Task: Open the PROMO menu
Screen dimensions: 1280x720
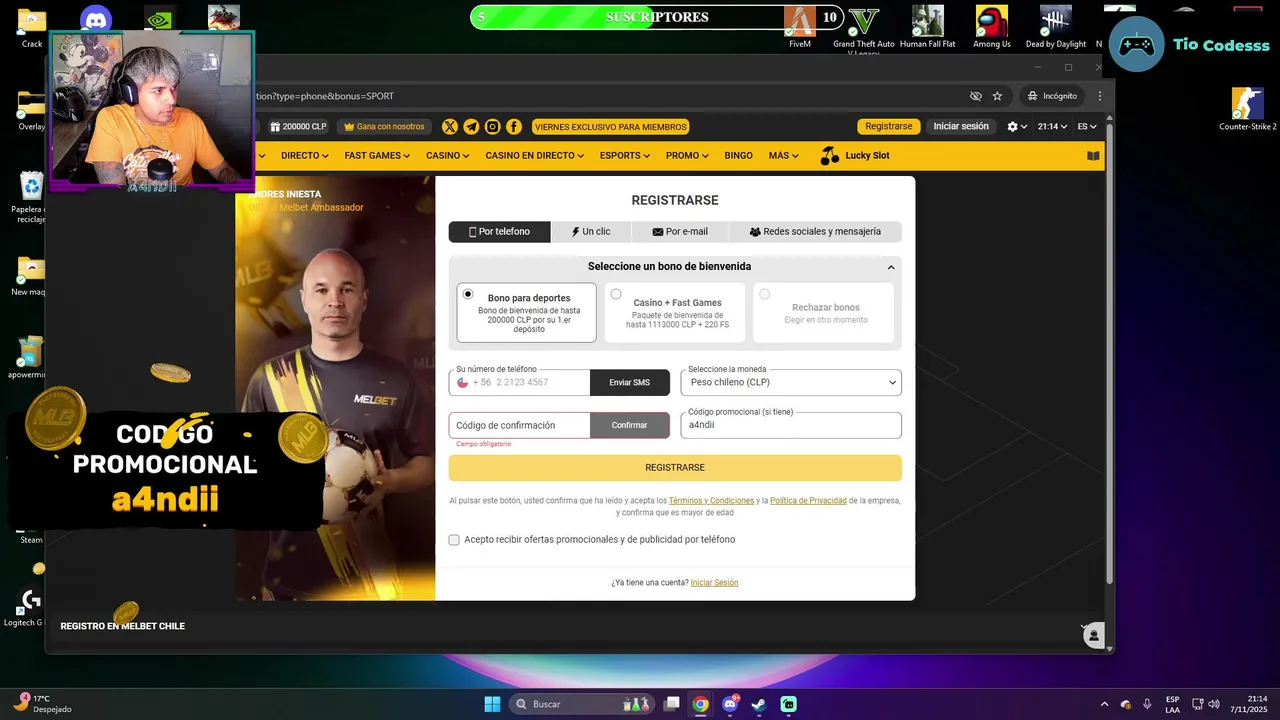Action: point(687,156)
